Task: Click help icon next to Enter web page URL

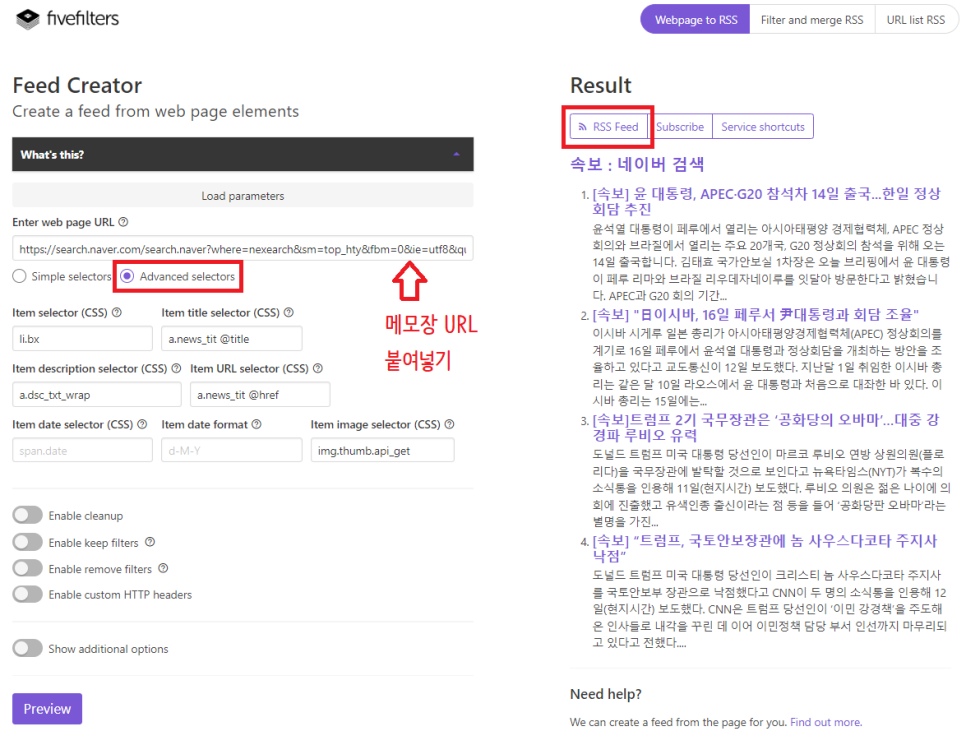Action: (x=123, y=222)
